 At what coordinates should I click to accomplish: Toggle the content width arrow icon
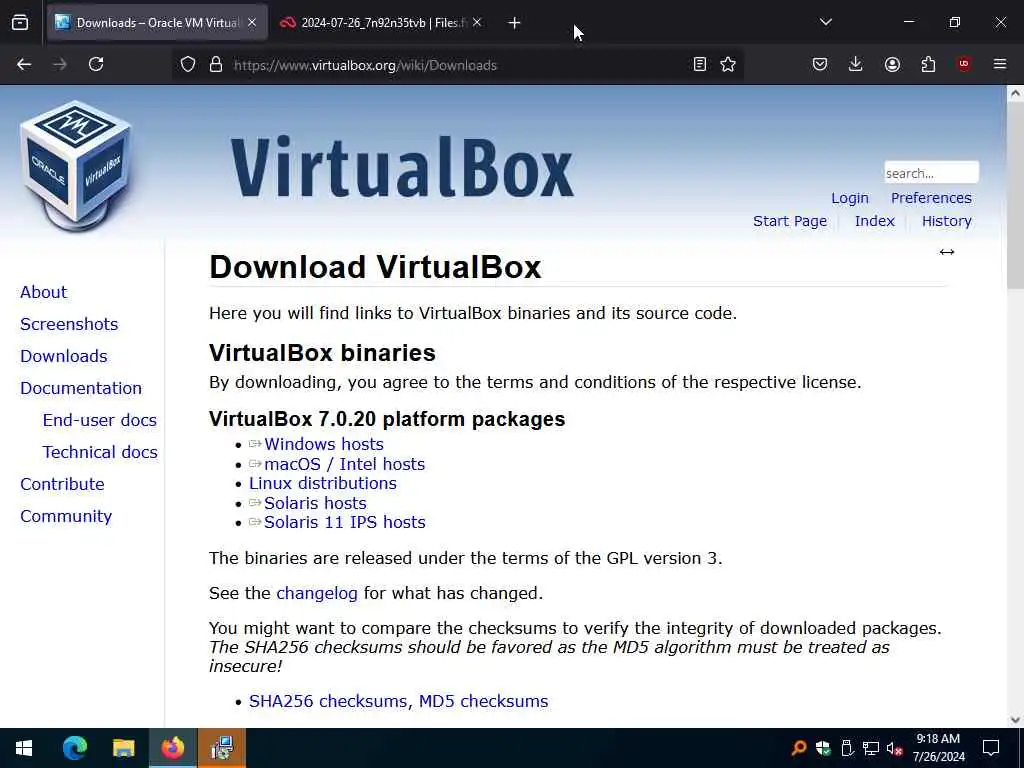(947, 252)
